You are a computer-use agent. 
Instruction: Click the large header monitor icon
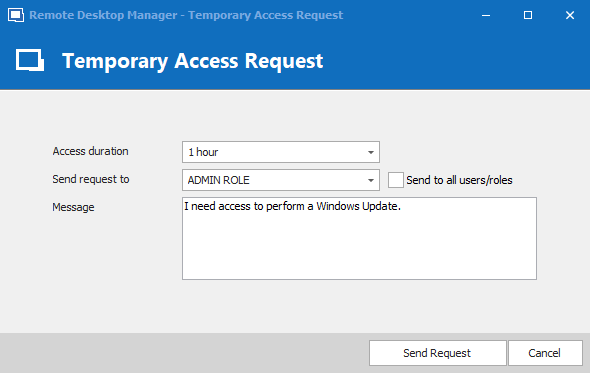coord(30,60)
